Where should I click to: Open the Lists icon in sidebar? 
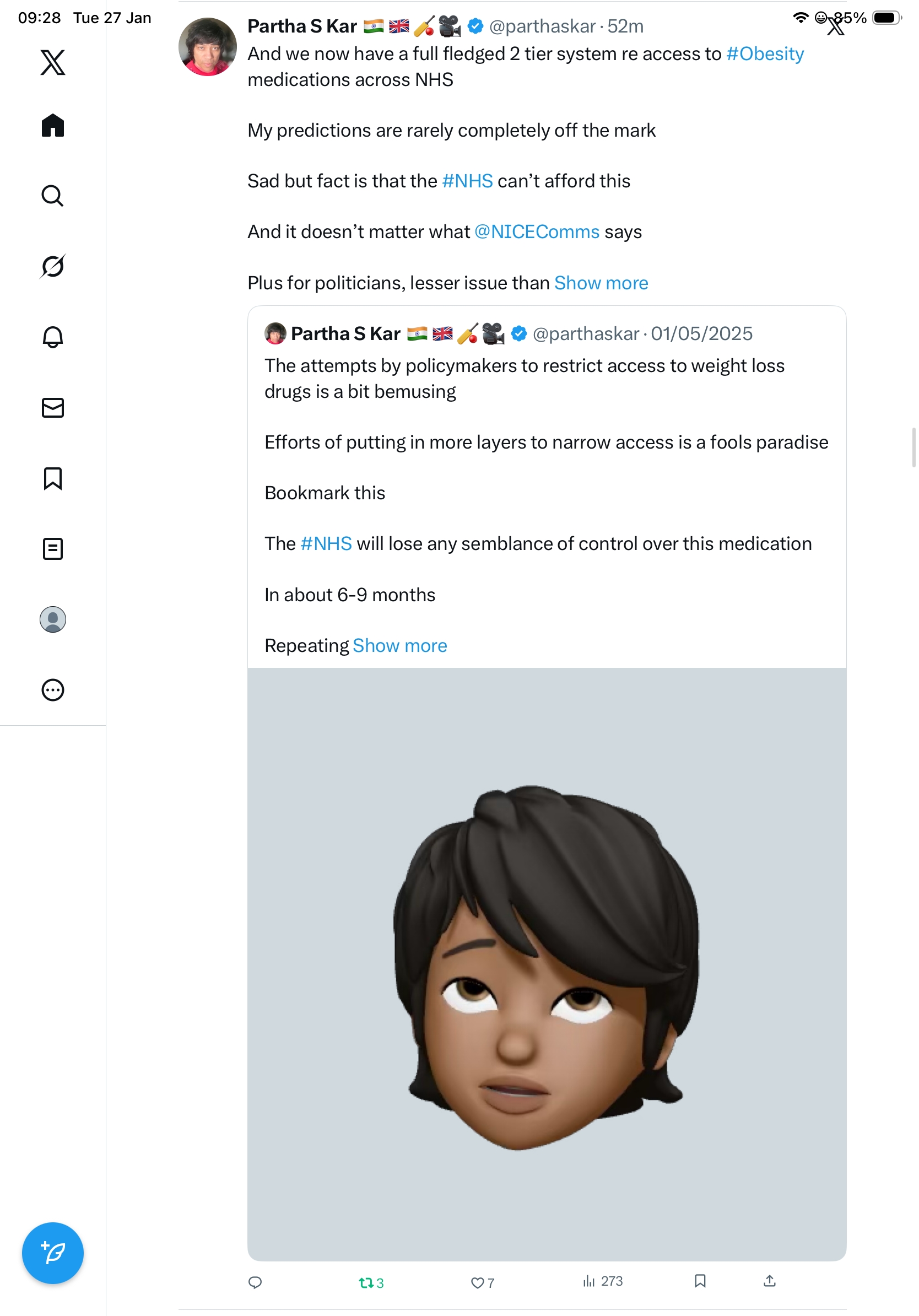pos(53,548)
